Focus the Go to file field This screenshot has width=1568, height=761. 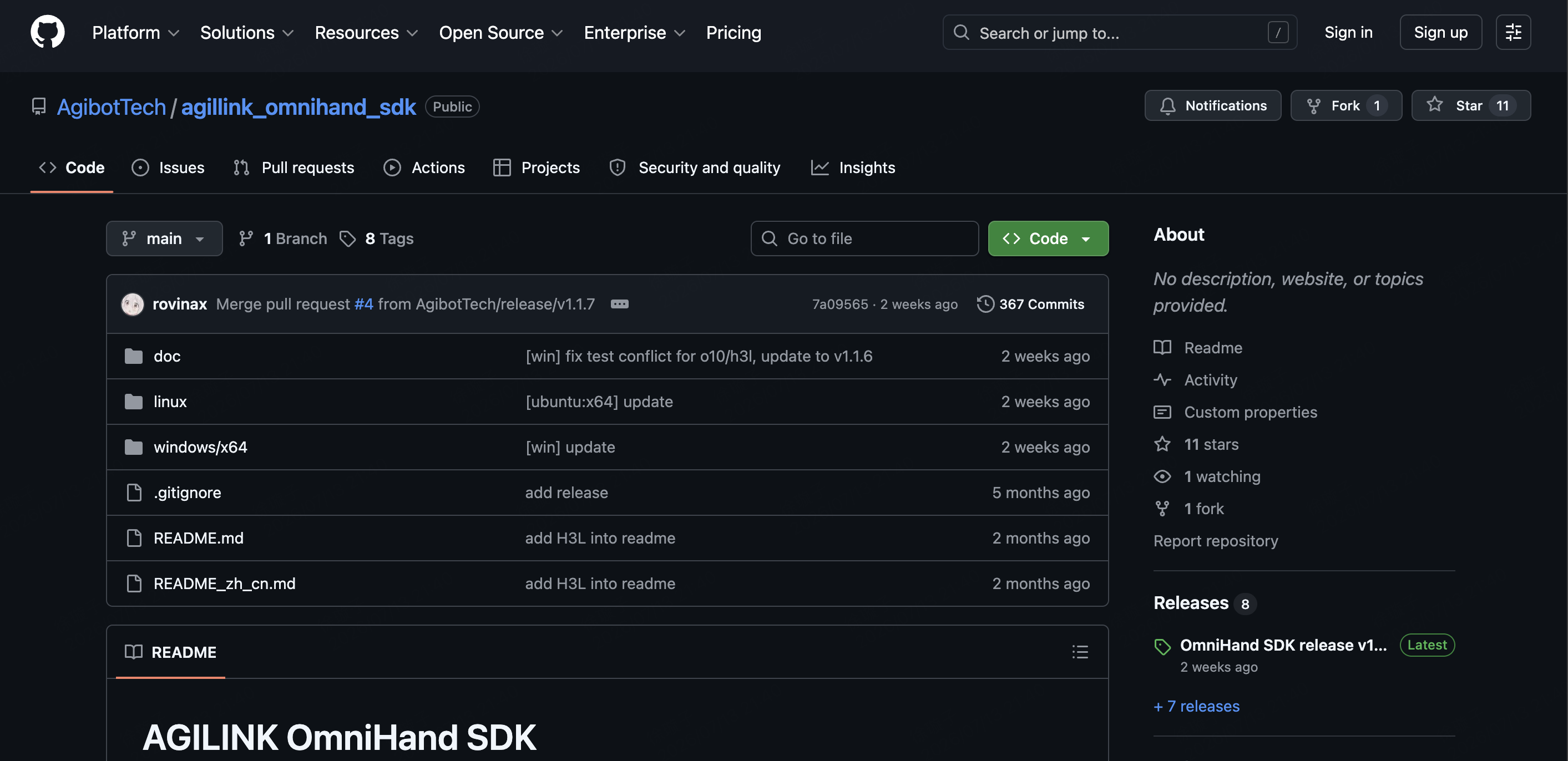click(864, 239)
